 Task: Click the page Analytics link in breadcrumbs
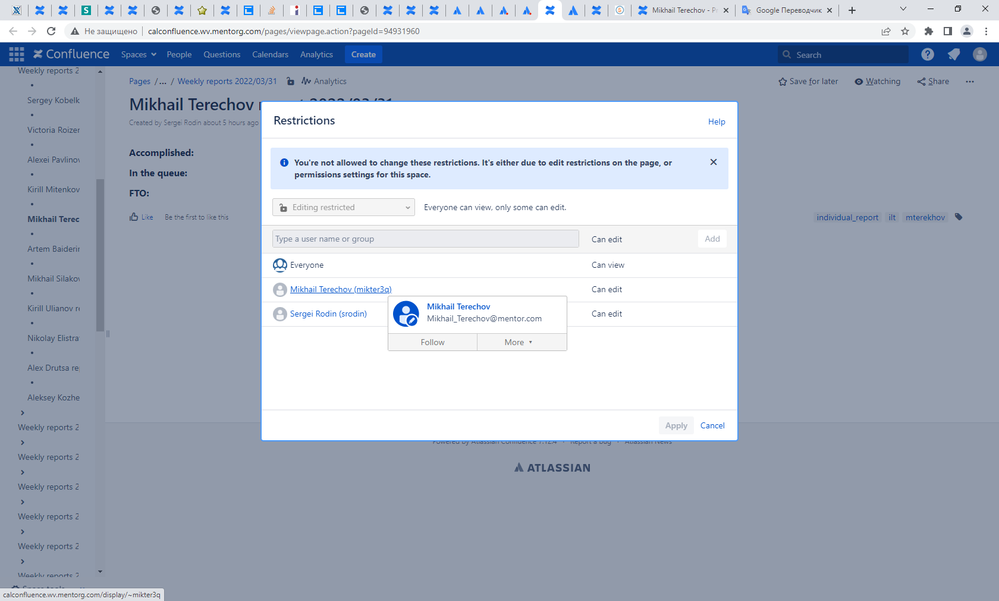[x=324, y=82]
